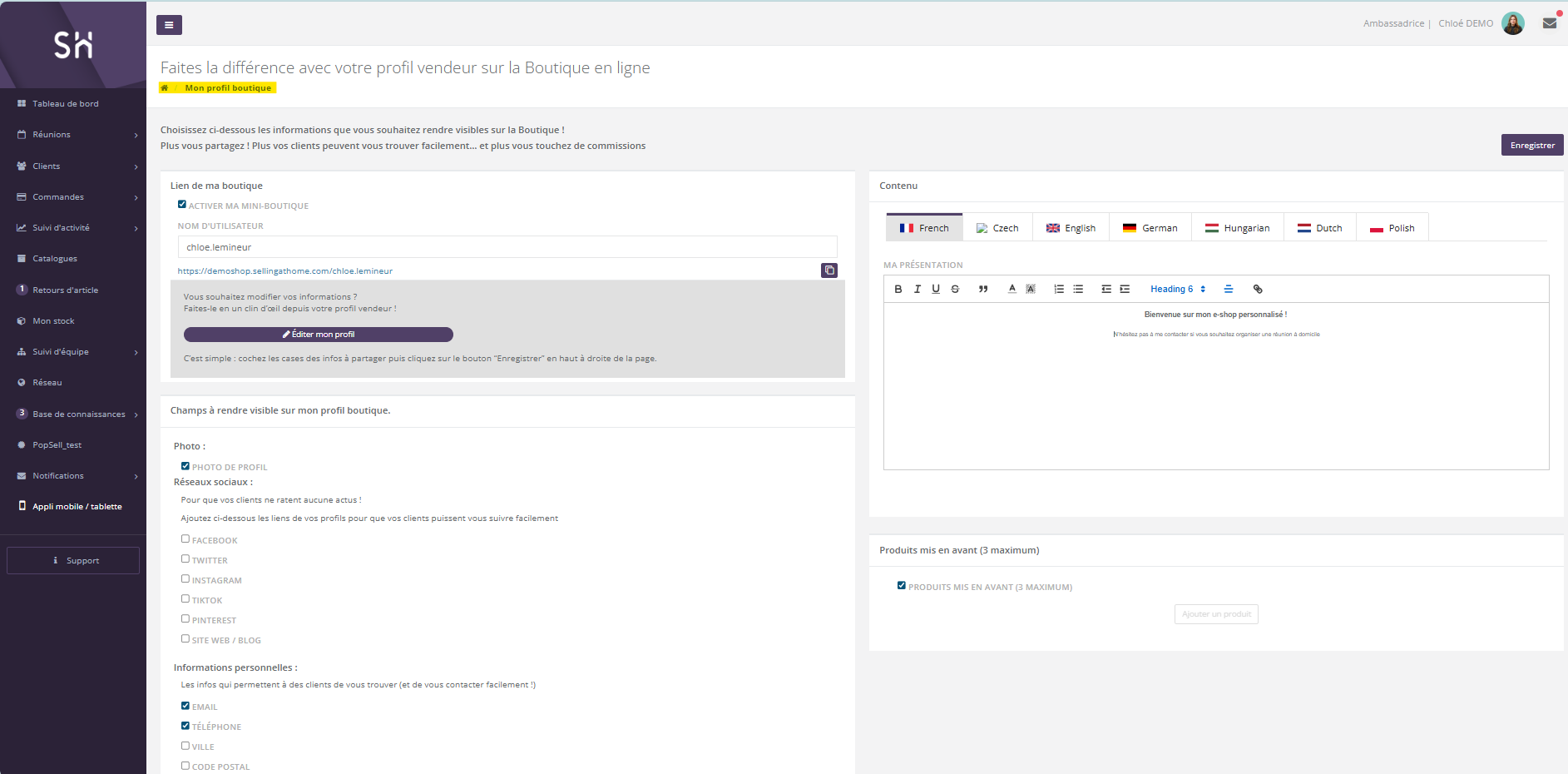Insert a link in the presentation editor
Screen dimensions: 1568x774
point(1258,289)
